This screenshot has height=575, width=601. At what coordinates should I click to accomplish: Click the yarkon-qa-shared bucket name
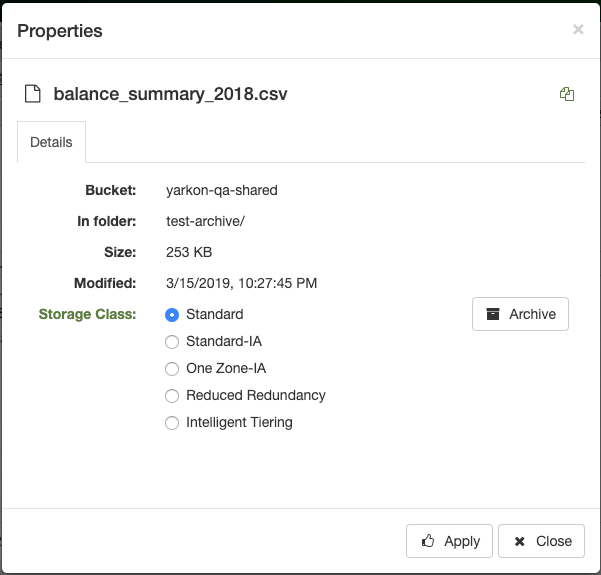(x=222, y=190)
